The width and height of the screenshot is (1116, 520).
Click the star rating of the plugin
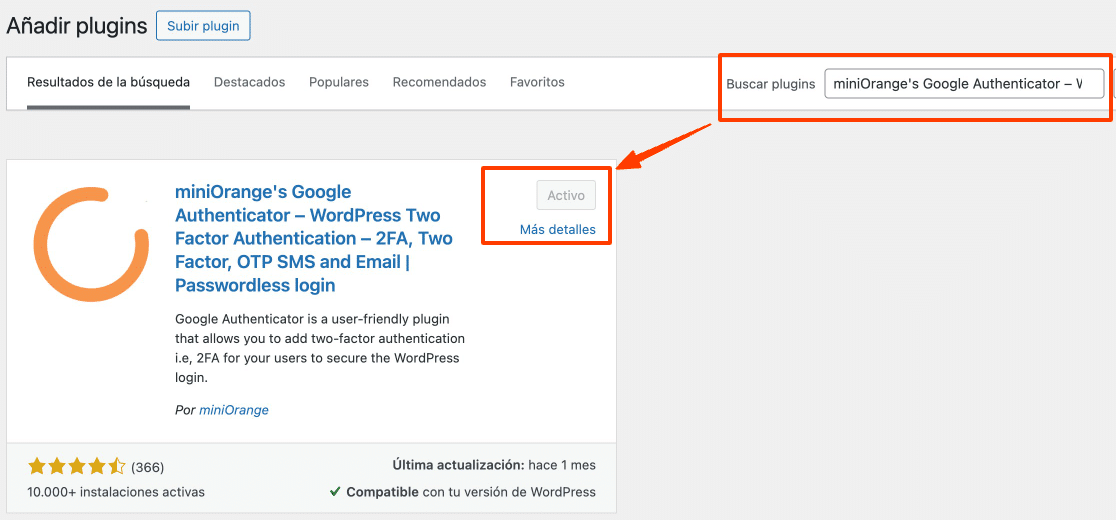pyautogui.click(x=77, y=467)
